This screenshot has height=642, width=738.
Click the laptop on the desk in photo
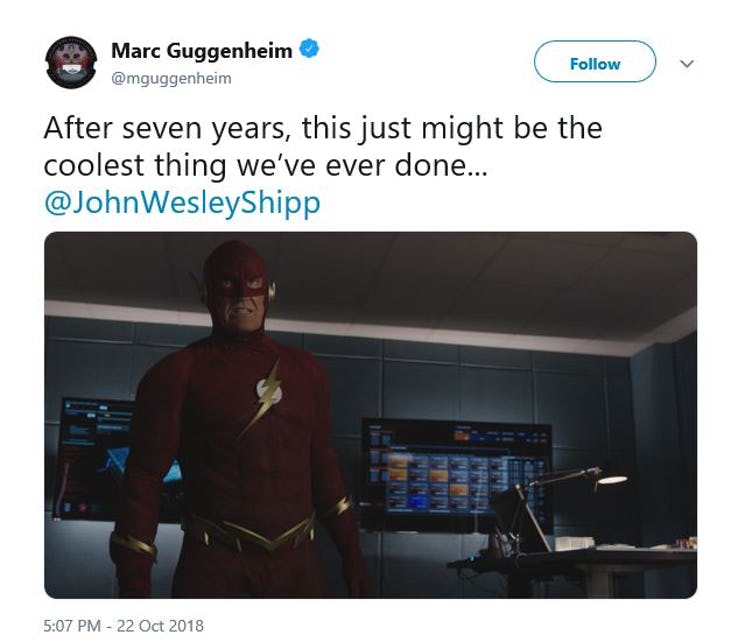pos(522,519)
